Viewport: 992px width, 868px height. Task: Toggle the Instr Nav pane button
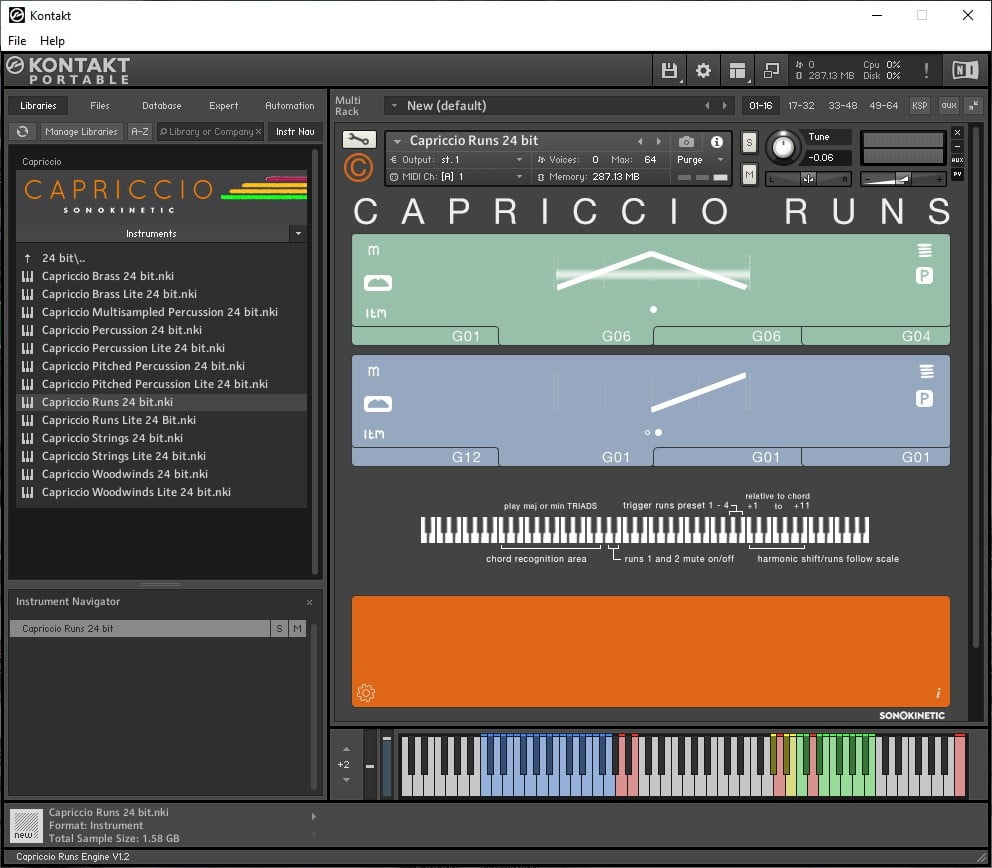point(295,132)
